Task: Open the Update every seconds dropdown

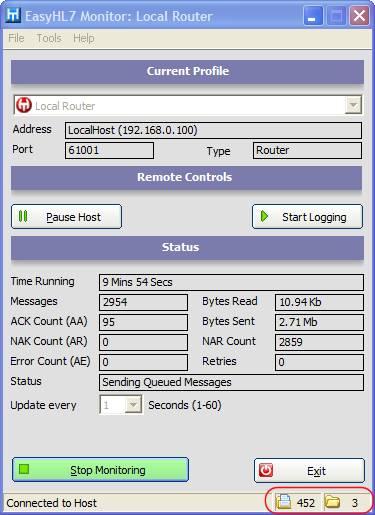Action: point(133,405)
